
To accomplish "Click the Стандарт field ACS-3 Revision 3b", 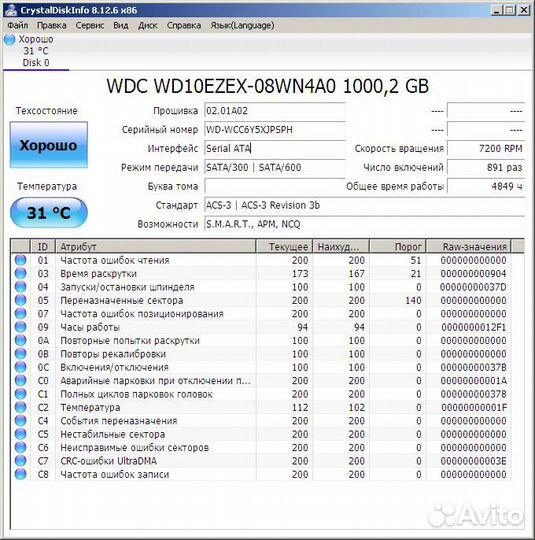I will pyautogui.click(x=364, y=205).
